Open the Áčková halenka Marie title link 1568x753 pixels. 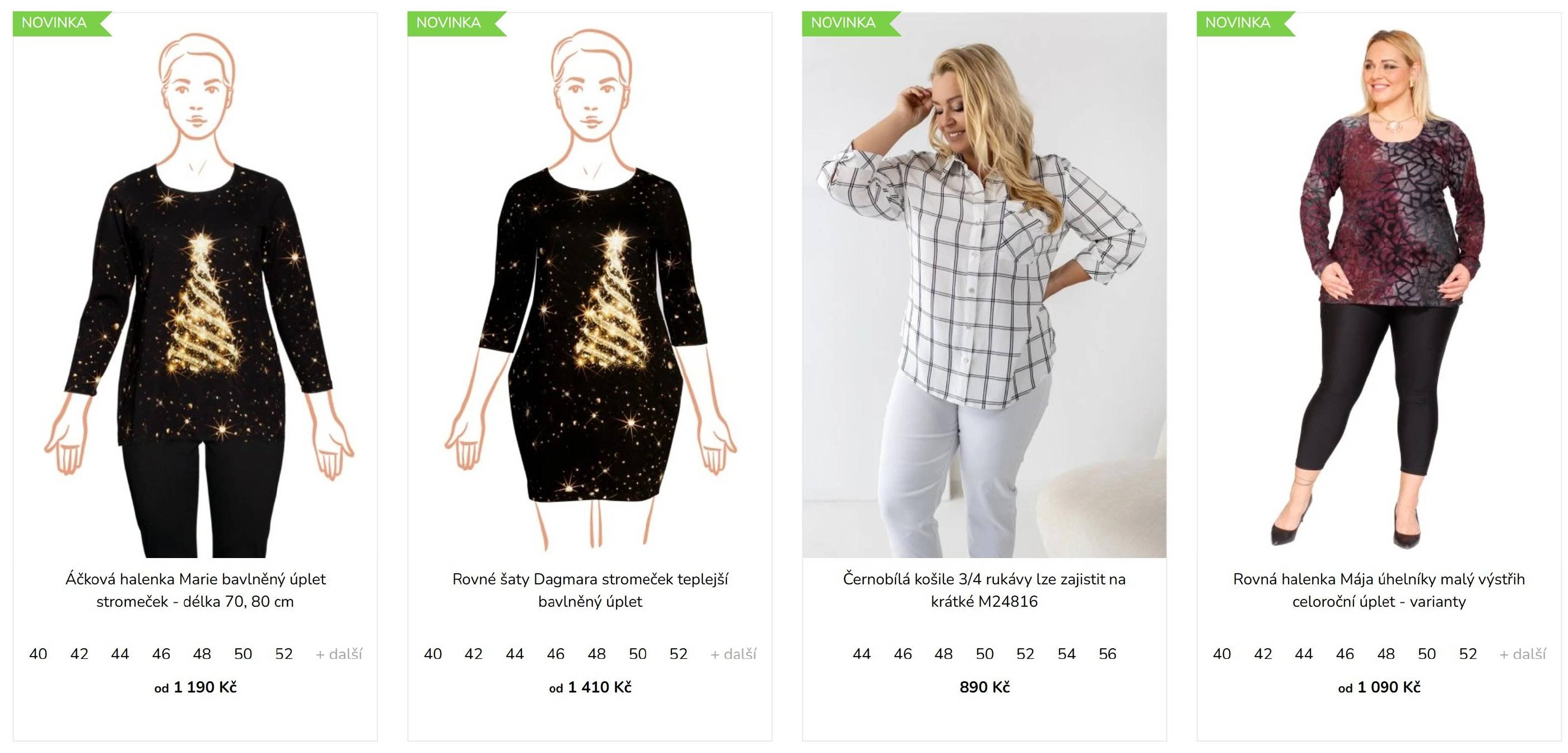(x=195, y=590)
